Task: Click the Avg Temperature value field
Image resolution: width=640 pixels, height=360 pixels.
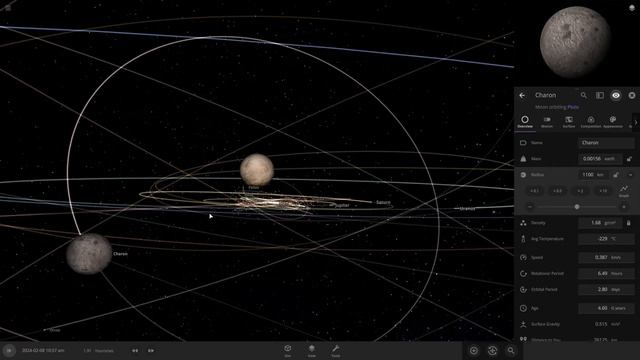Action: click(607, 239)
